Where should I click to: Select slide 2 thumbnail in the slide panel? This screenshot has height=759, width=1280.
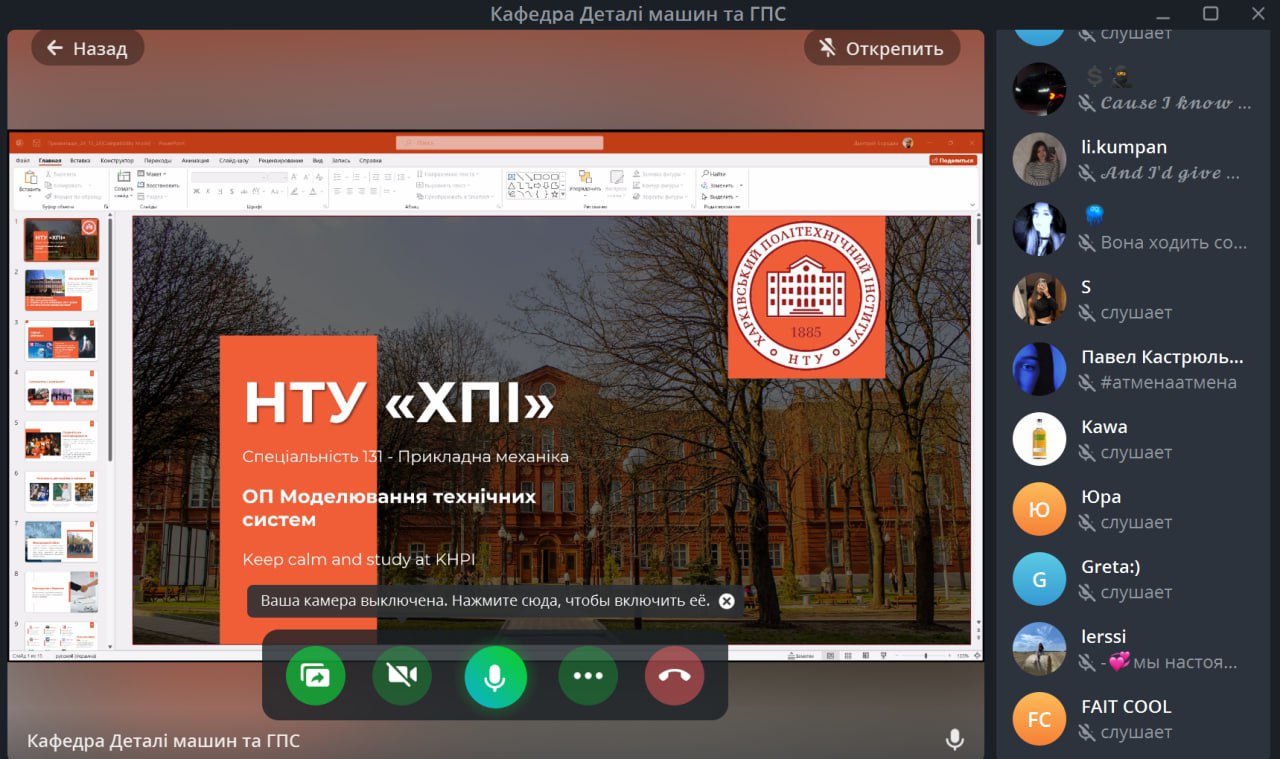coord(62,290)
